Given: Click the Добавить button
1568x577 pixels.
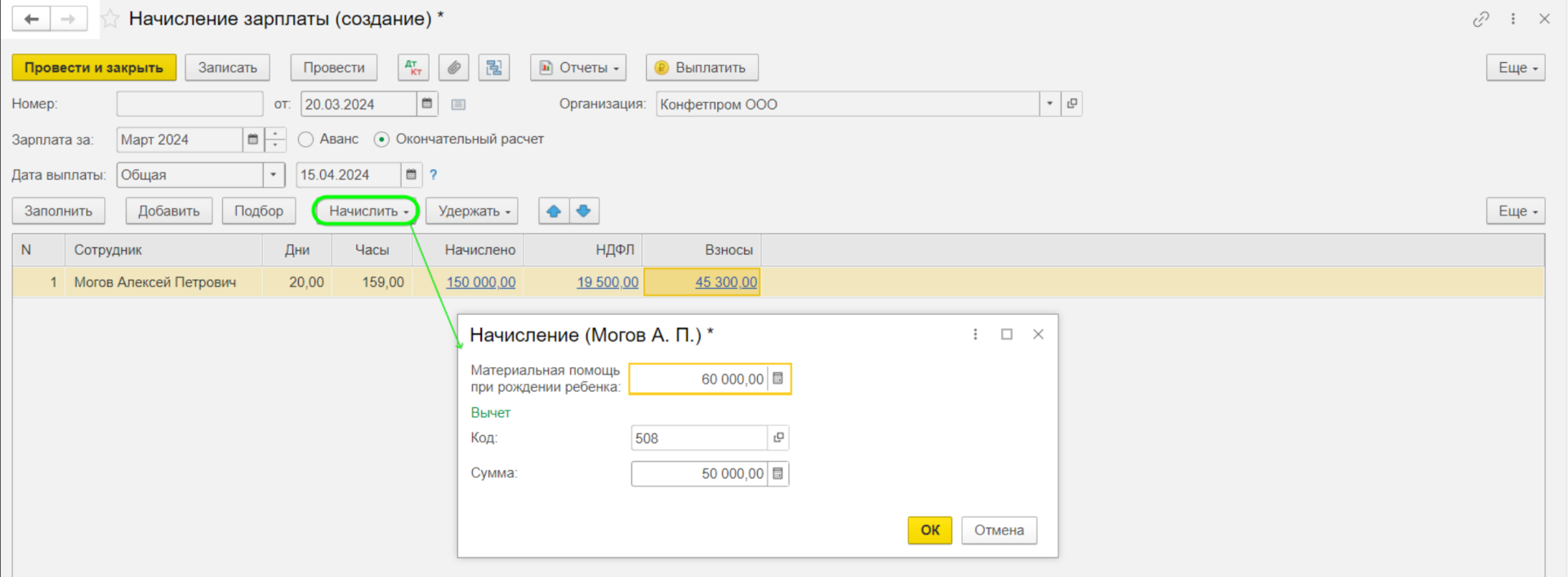Looking at the screenshot, I should coord(169,211).
